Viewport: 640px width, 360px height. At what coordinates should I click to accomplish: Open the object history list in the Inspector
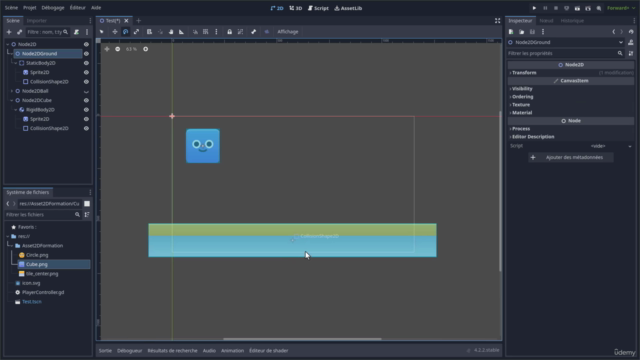(x=631, y=32)
